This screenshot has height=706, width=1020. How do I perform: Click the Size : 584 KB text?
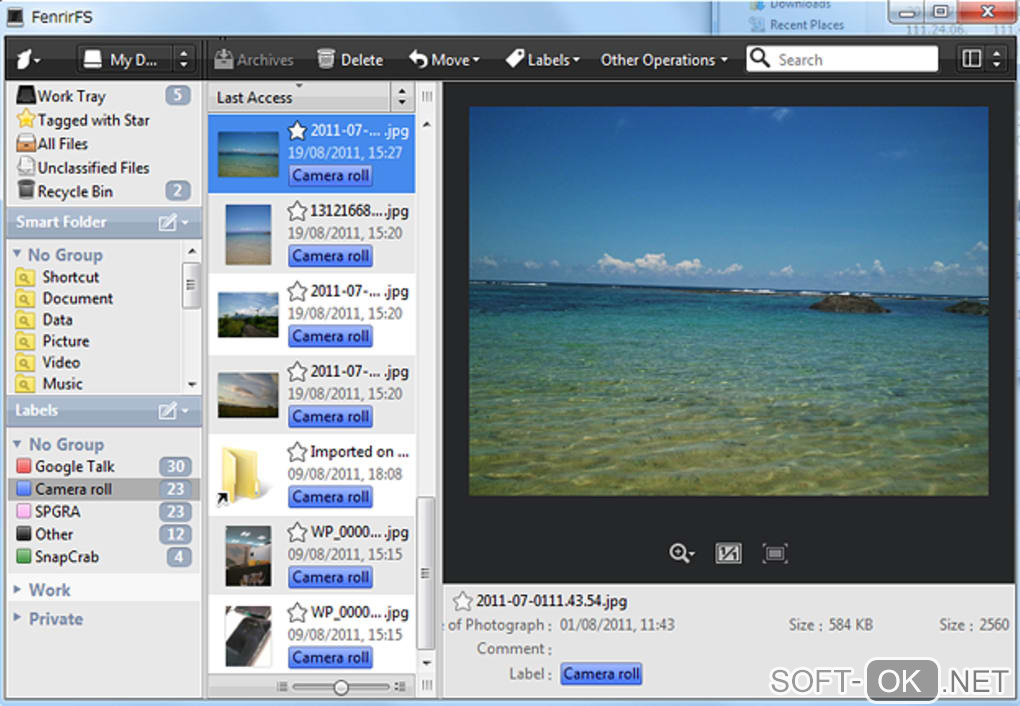click(x=830, y=625)
